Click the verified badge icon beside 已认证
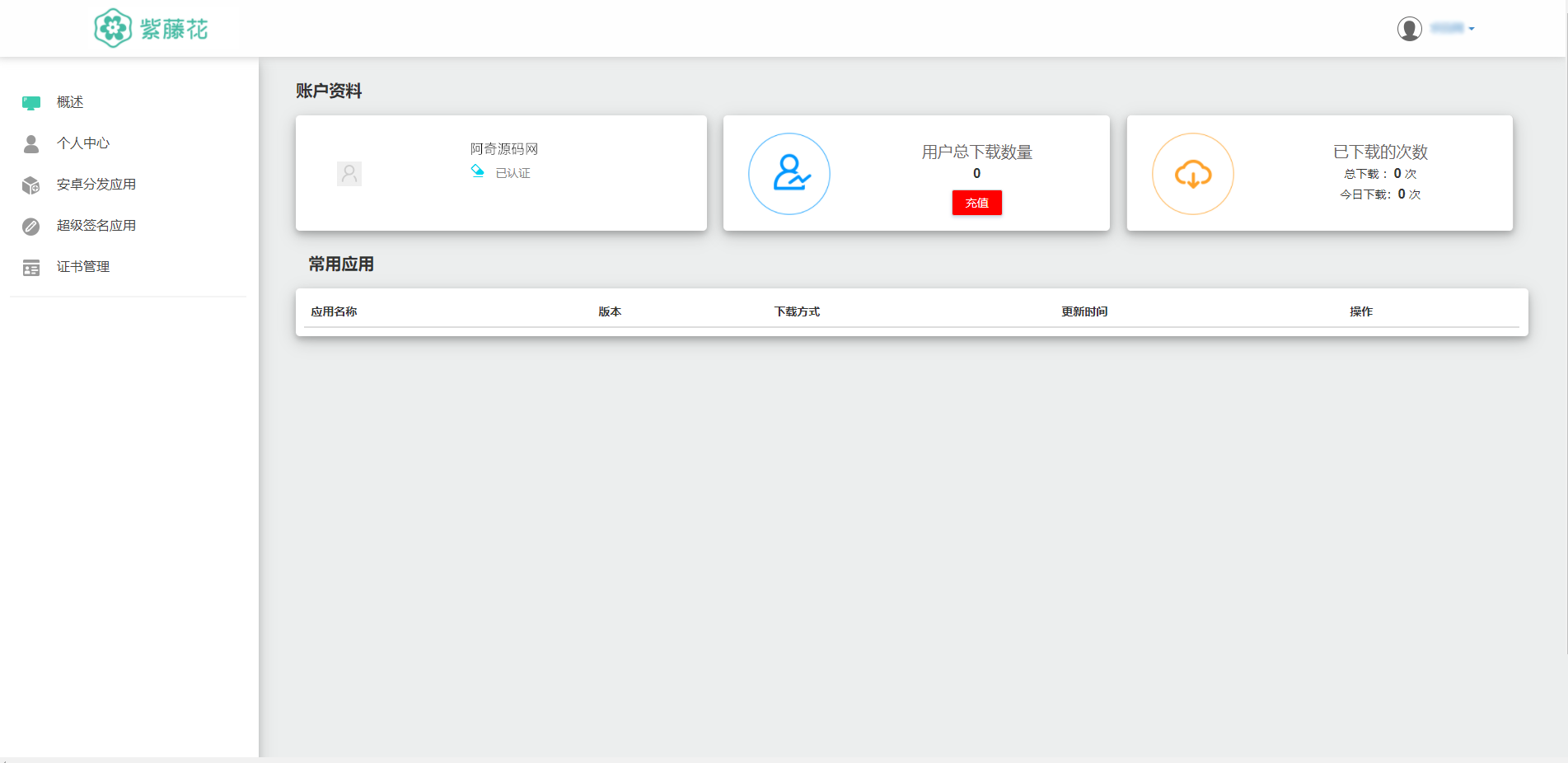The image size is (1568, 763). (477, 171)
